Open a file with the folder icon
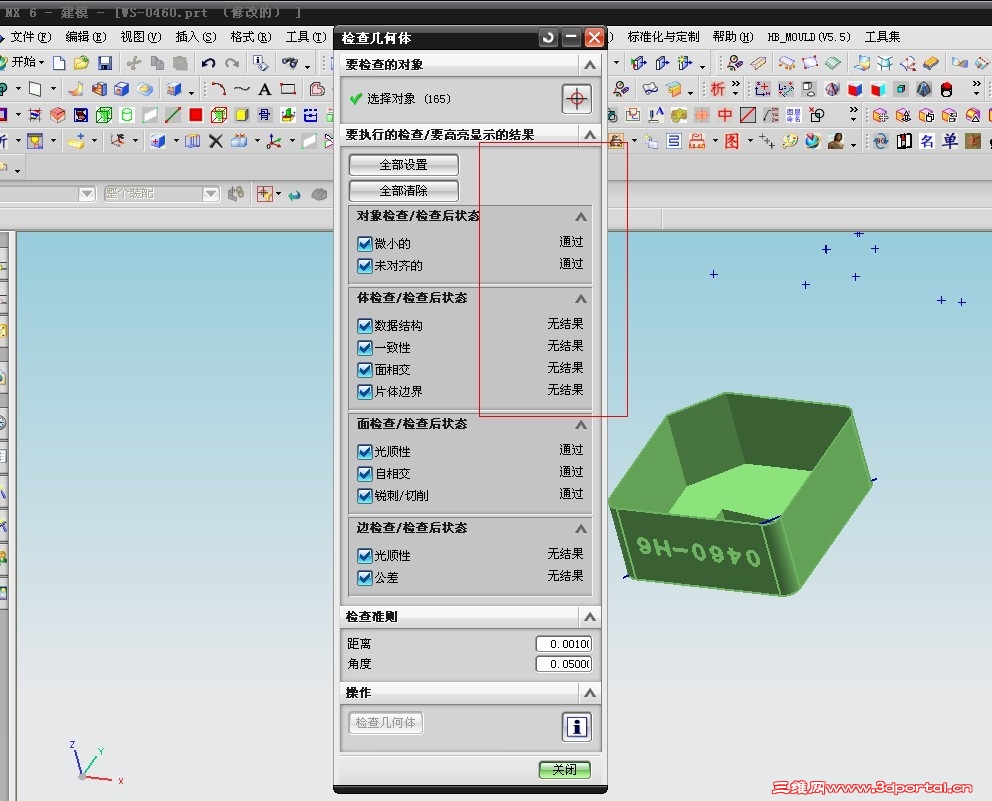Screen dimensions: 992x801 coord(81,63)
